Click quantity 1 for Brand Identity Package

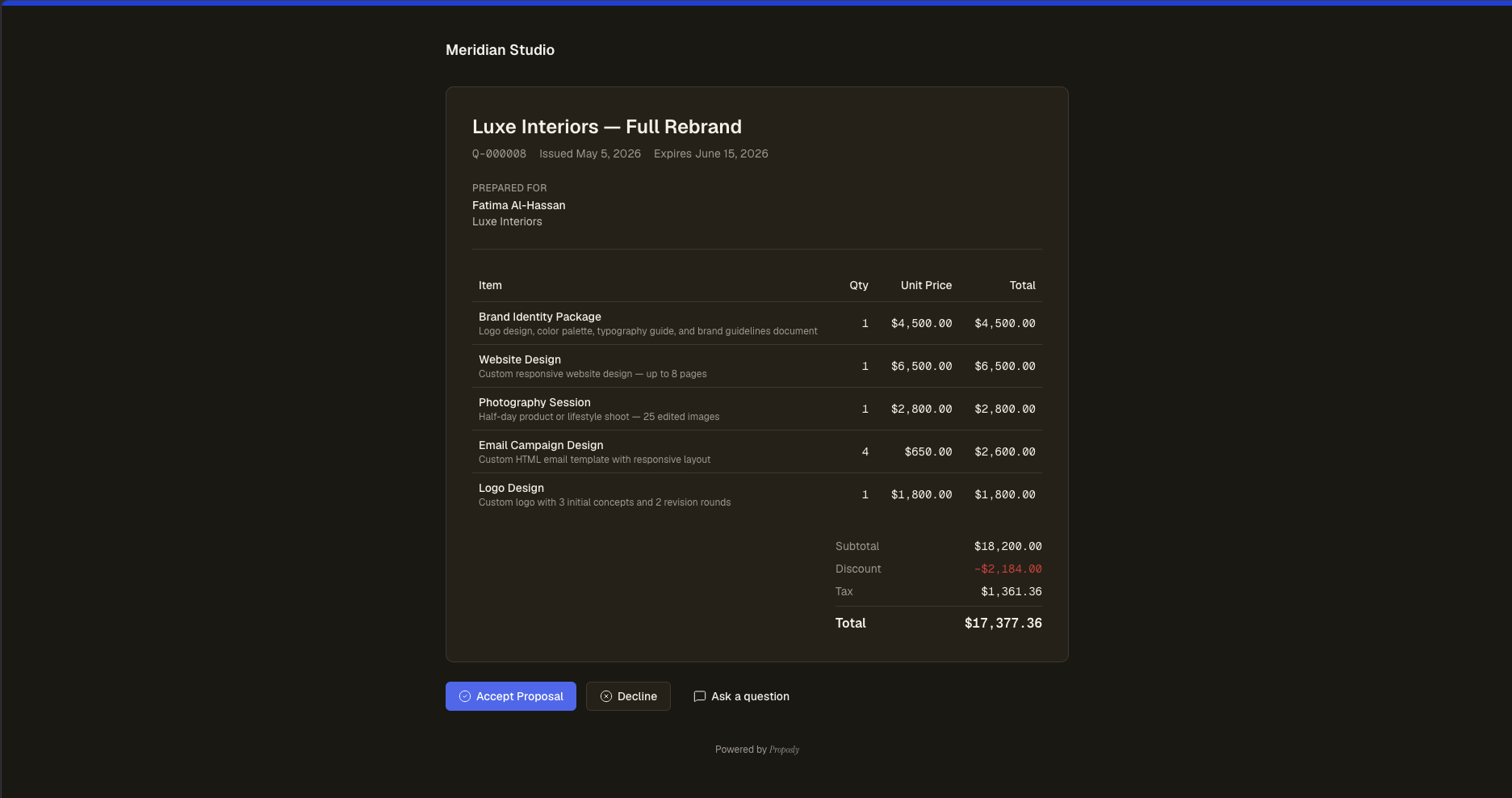pos(865,323)
